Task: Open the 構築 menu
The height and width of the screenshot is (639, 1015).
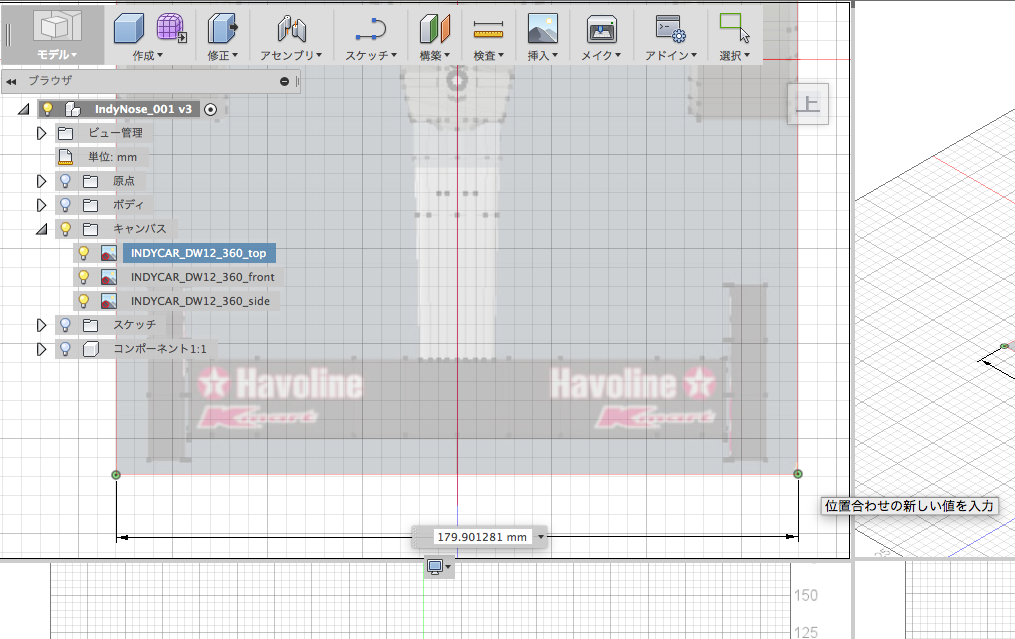Action: (x=434, y=56)
